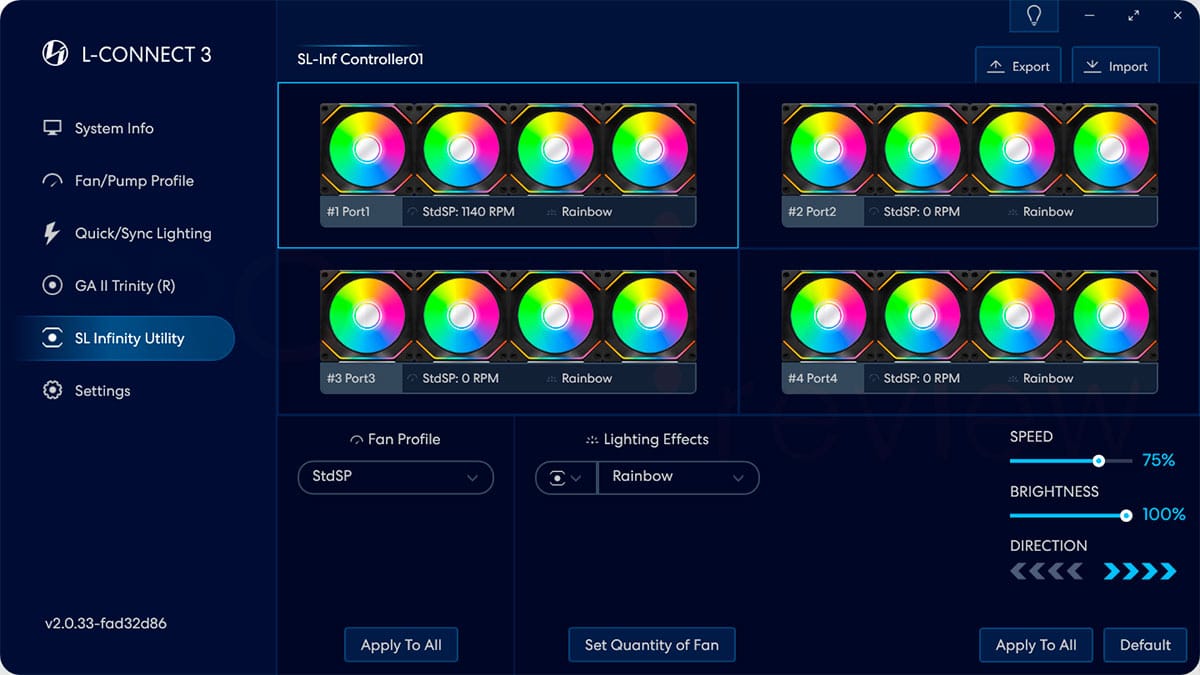This screenshot has width=1200, height=675.
Task: Switch to the SL-Inf Controller01 tab
Action: [x=360, y=59]
